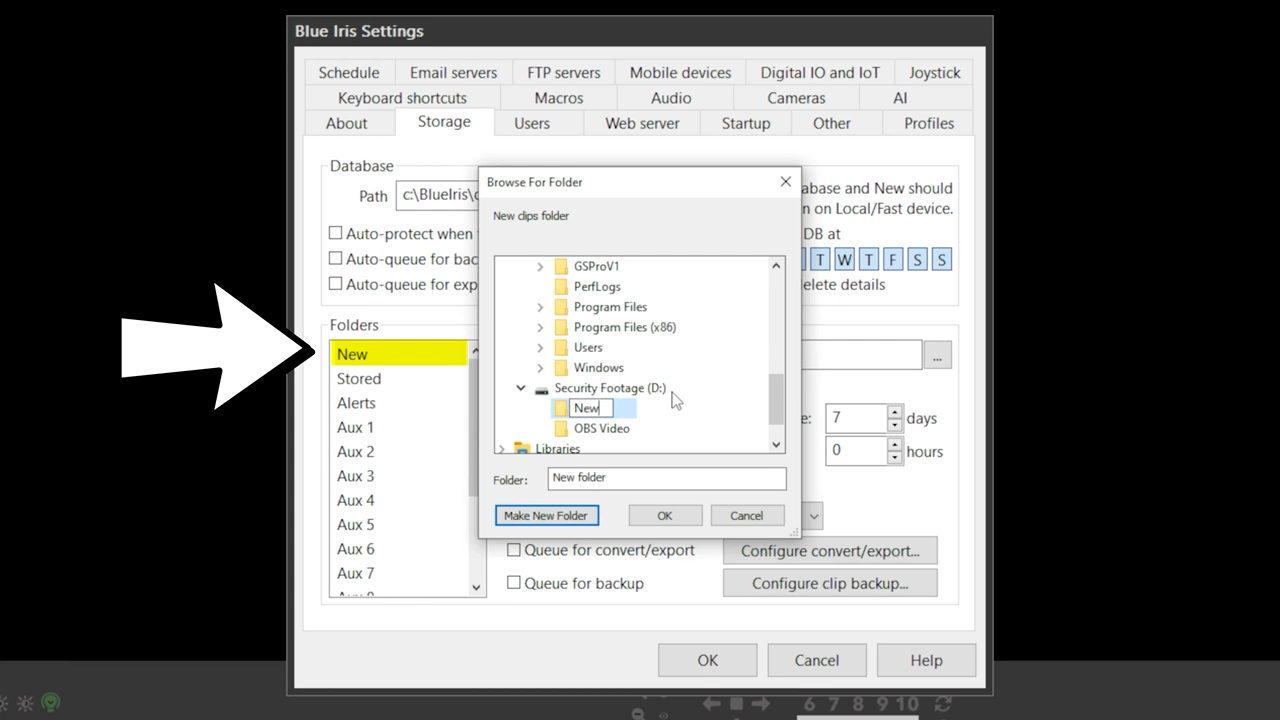Click OK in Blue Iris Settings
This screenshot has height=720, width=1280.
(708, 660)
